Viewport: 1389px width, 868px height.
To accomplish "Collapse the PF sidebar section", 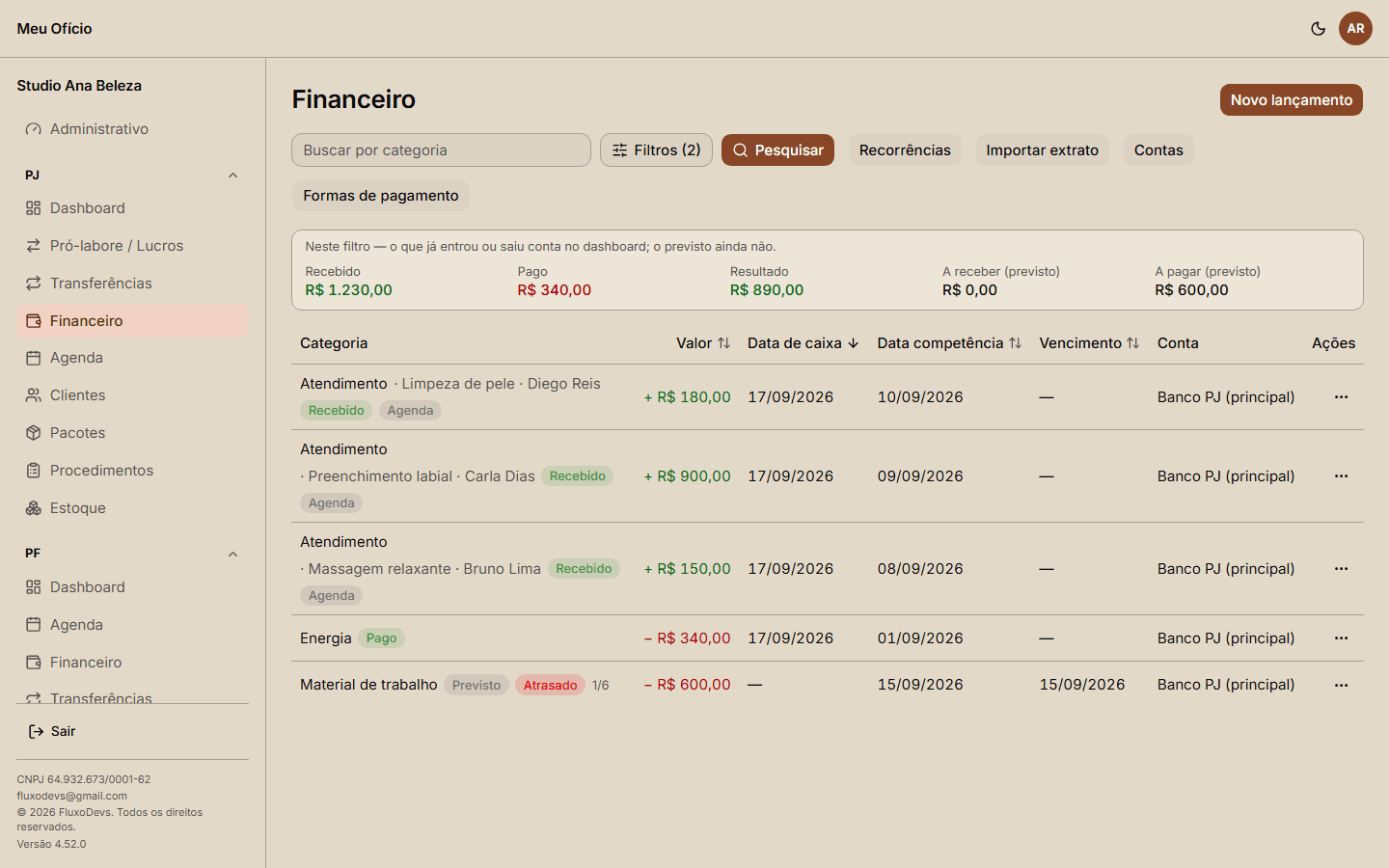I will (x=232, y=554).
